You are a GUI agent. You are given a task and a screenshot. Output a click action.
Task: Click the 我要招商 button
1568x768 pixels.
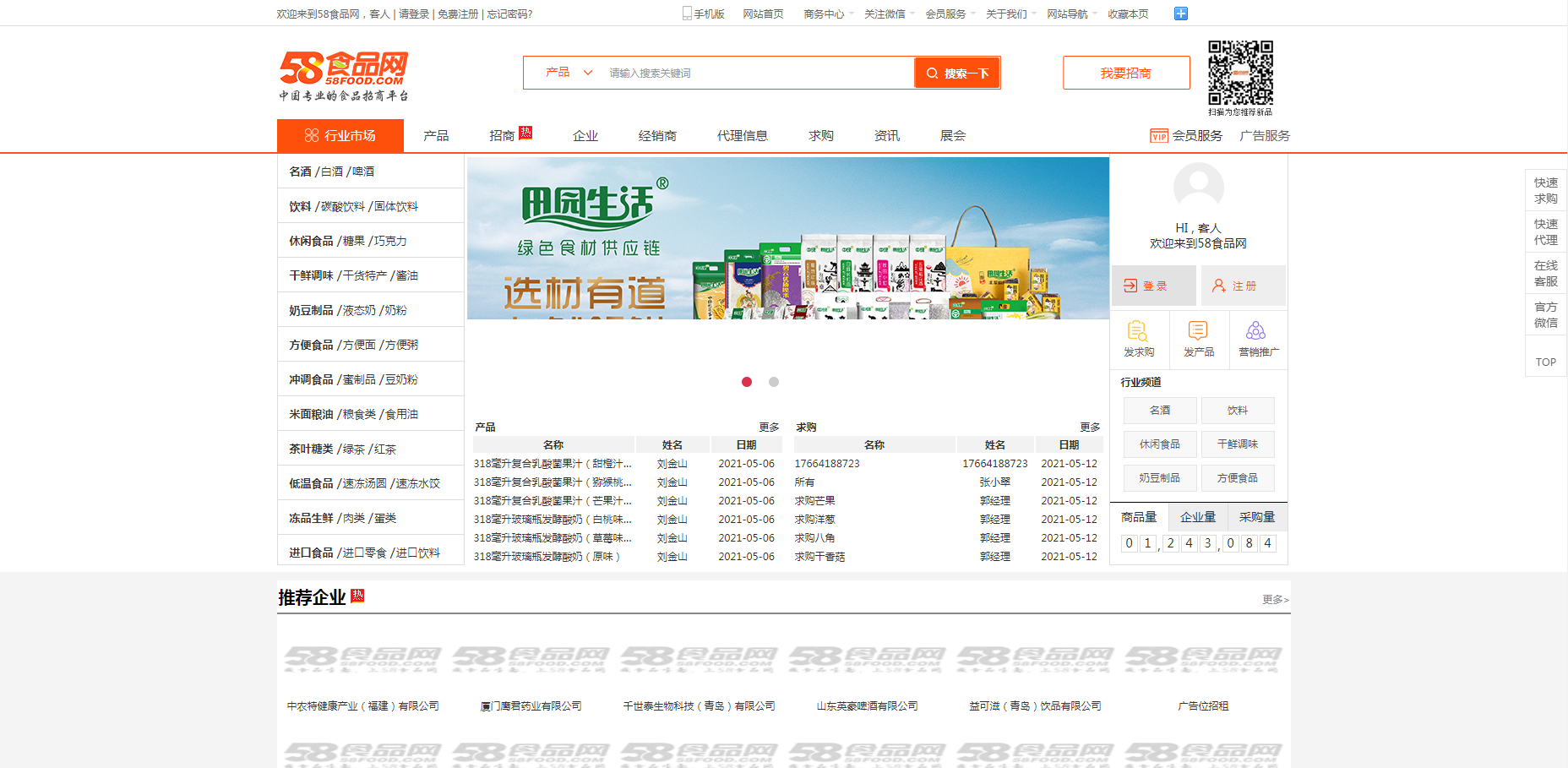point(1126,72)
